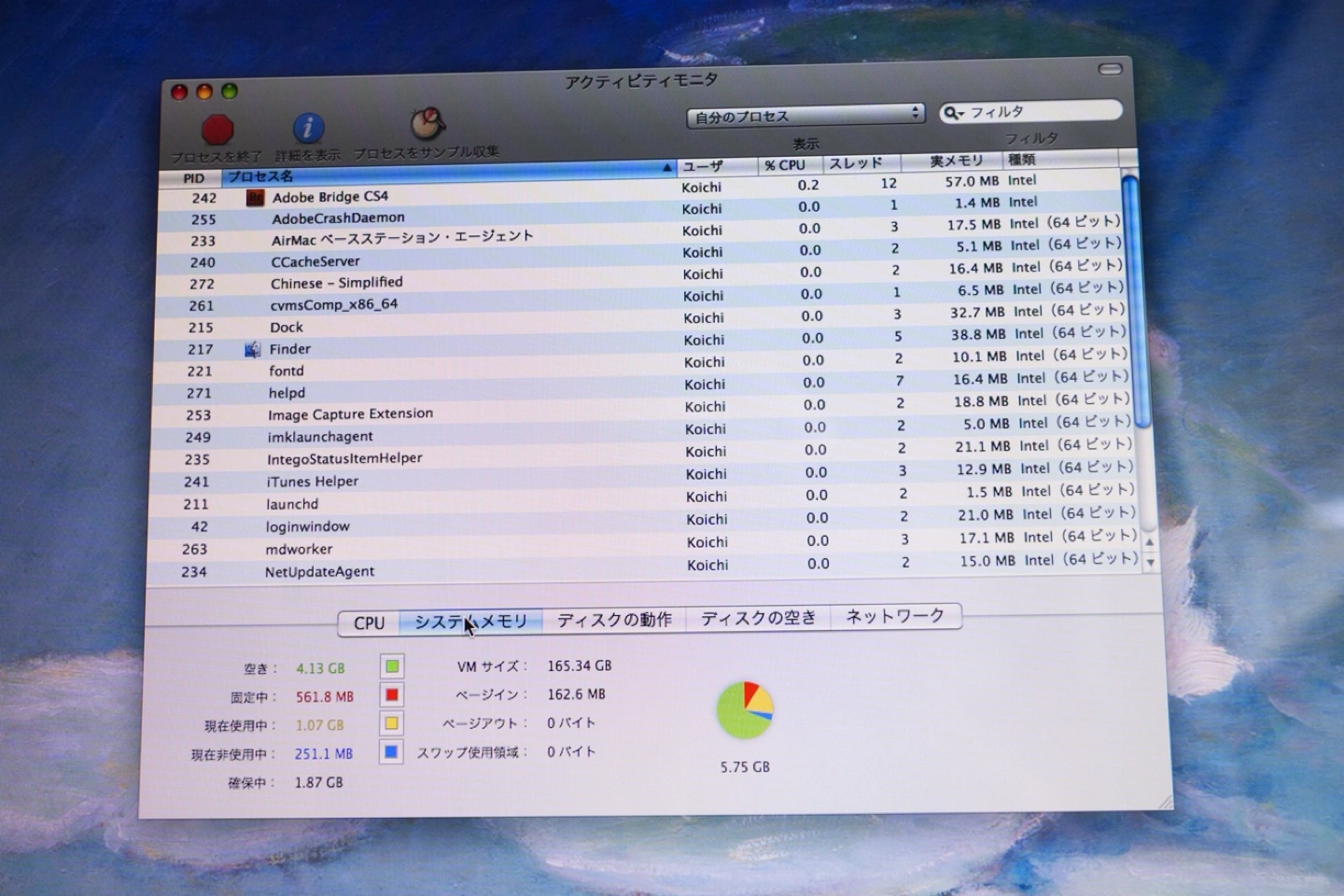Click the window resize grip corner
Viewport: 1344px width, 896px height.
pyautogui.click(x=1165, y=802)
